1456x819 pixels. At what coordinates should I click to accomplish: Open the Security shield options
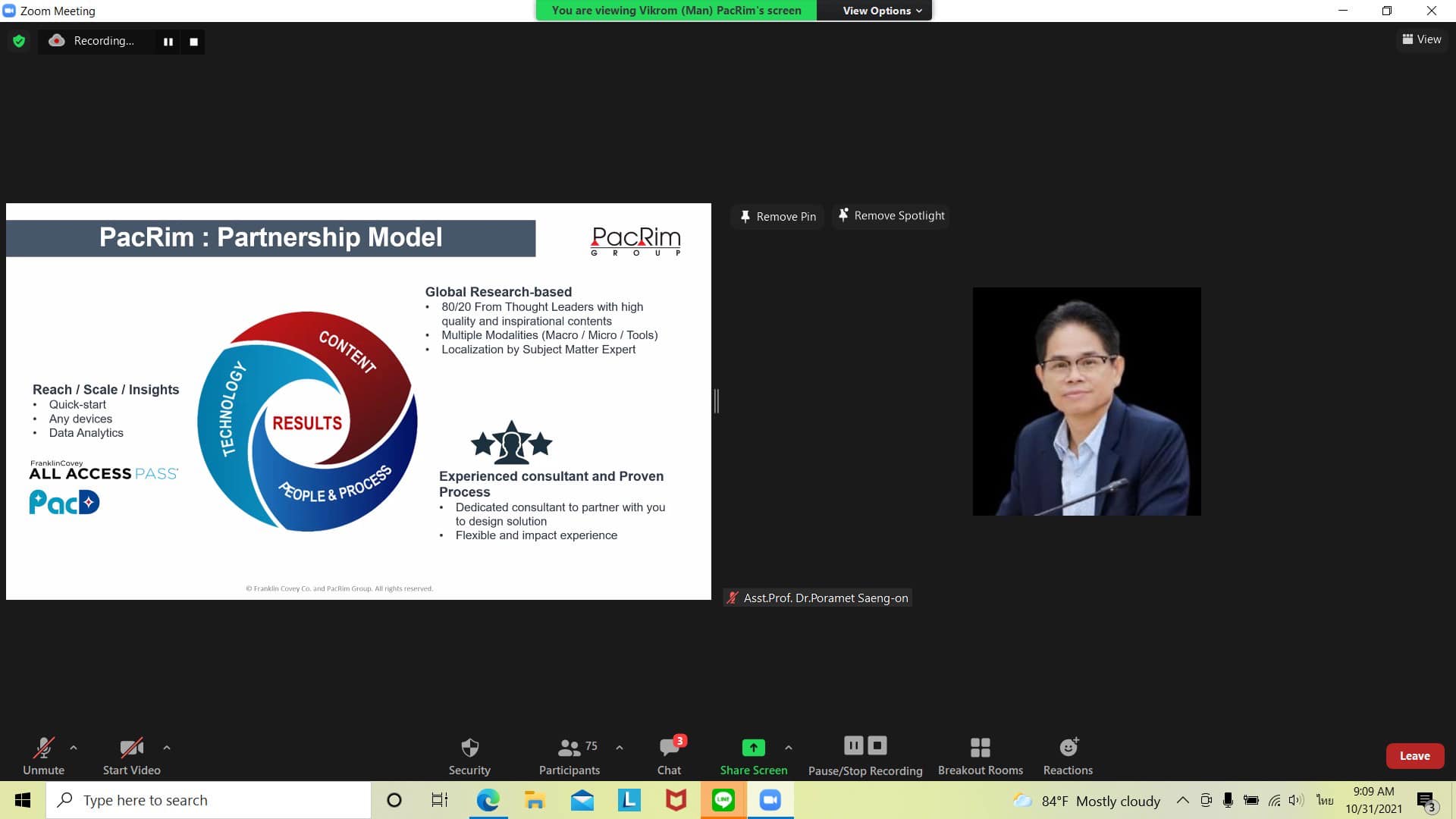pos(469,756)
